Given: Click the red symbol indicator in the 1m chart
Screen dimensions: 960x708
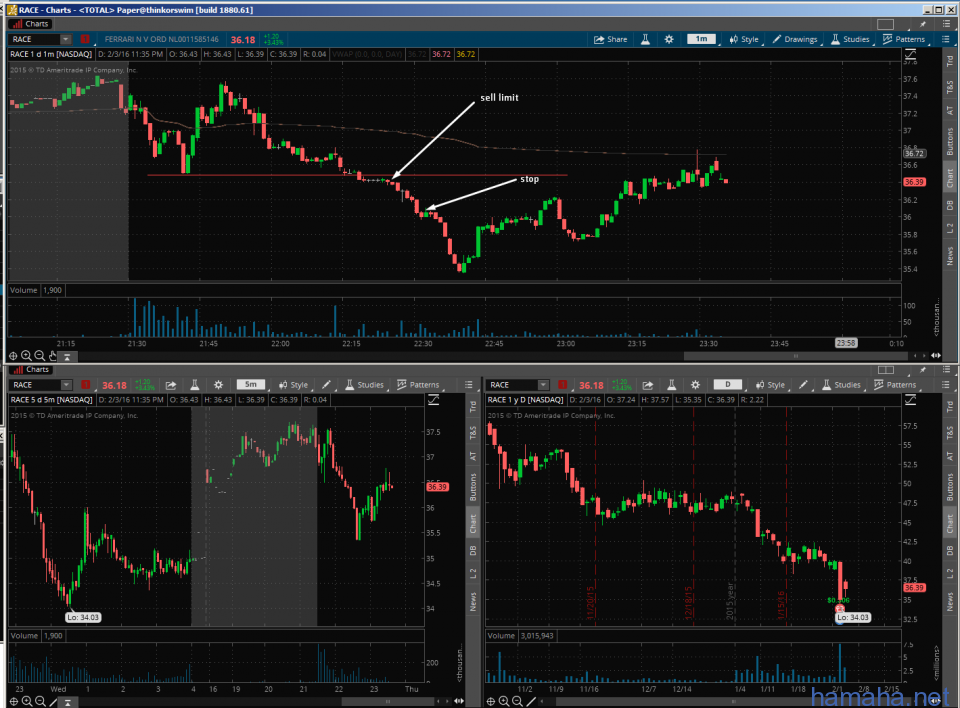Looking at the screenshot, I should pyautogui.click(x=85, y=39).
